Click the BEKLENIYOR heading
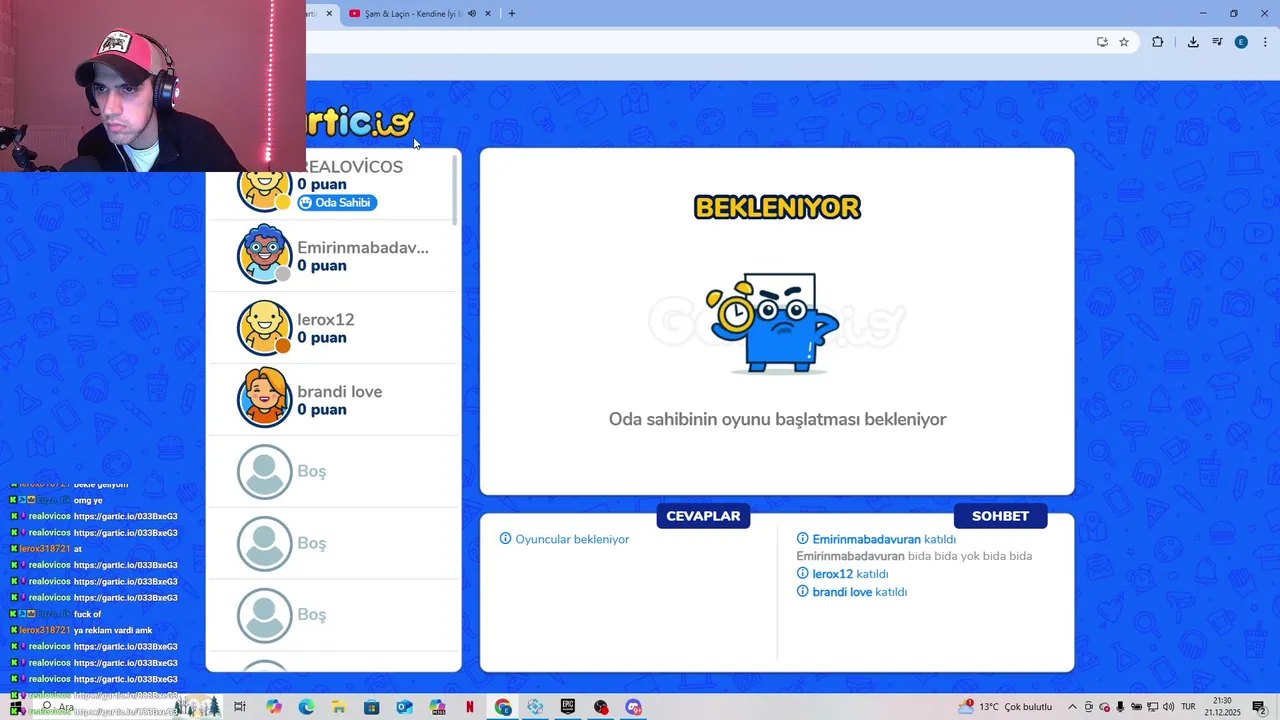The width and height of the screenshot is (1280, 720). [x=777, y=207]
